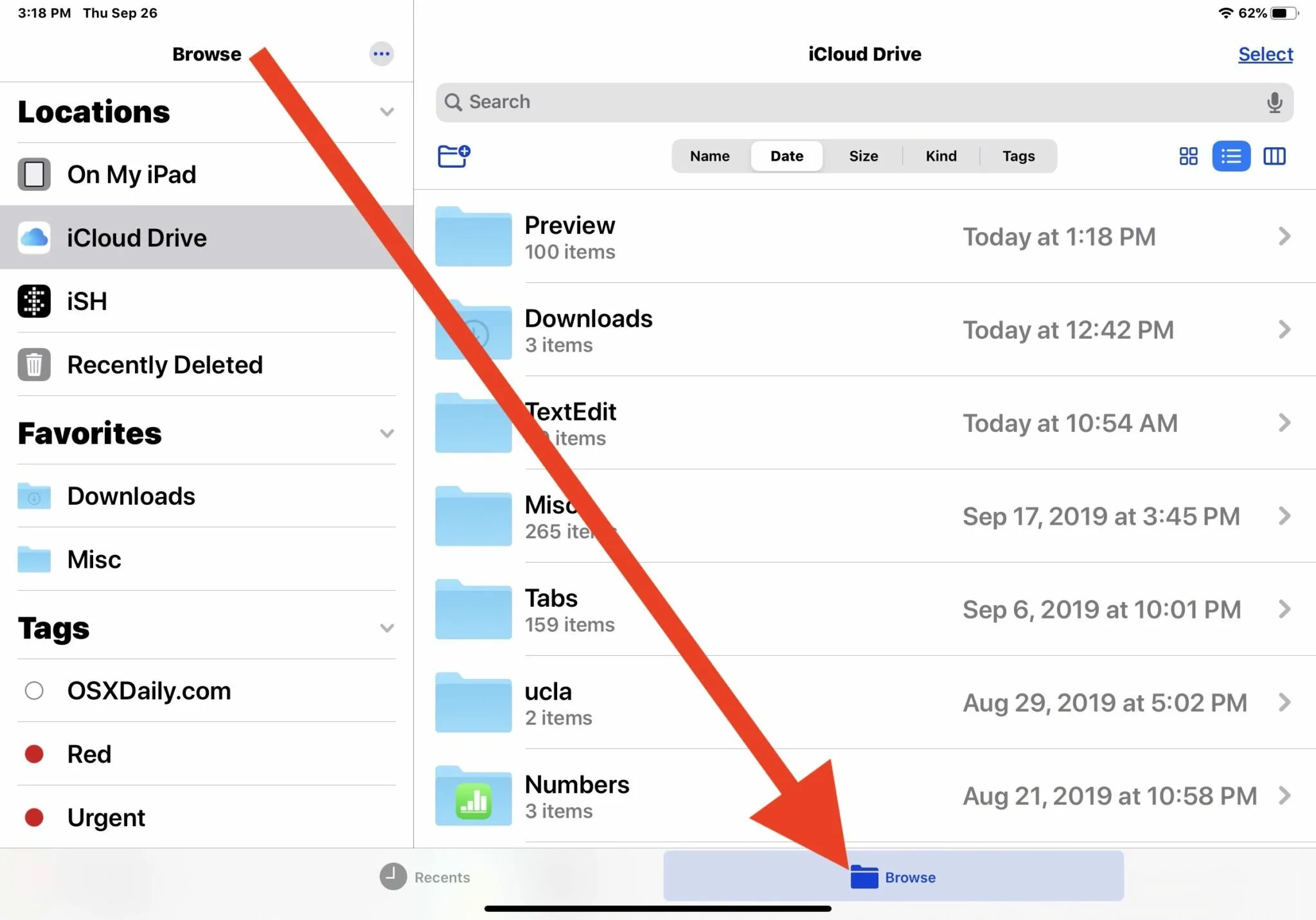Viewport: 1316px width, 920px height.
Task: Select the Urgent tag dot
Action: 34,818
